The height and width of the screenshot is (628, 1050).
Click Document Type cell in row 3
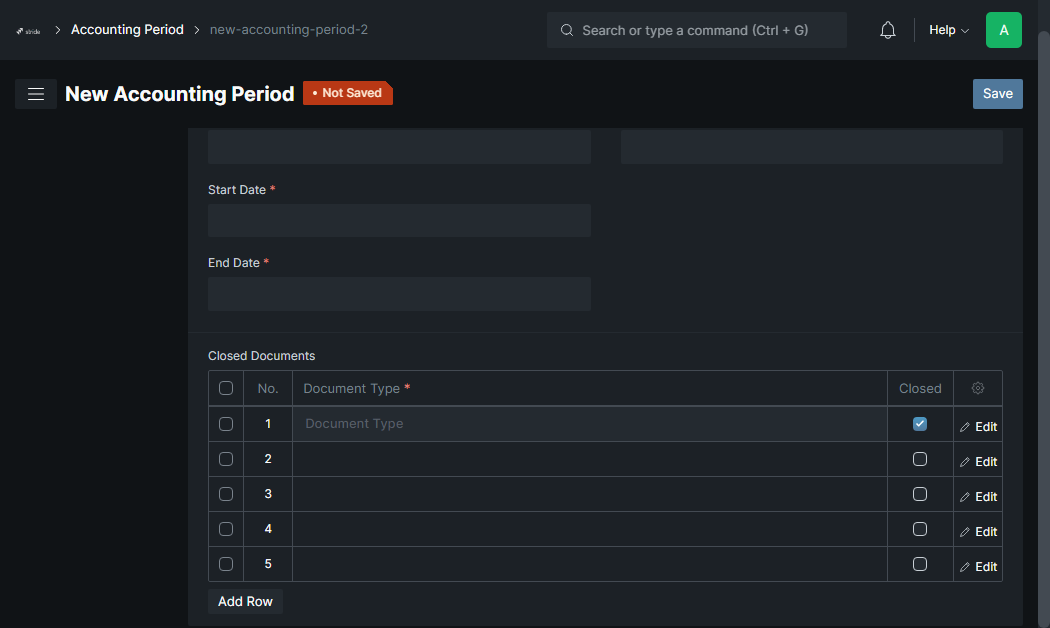pos(590,493)
